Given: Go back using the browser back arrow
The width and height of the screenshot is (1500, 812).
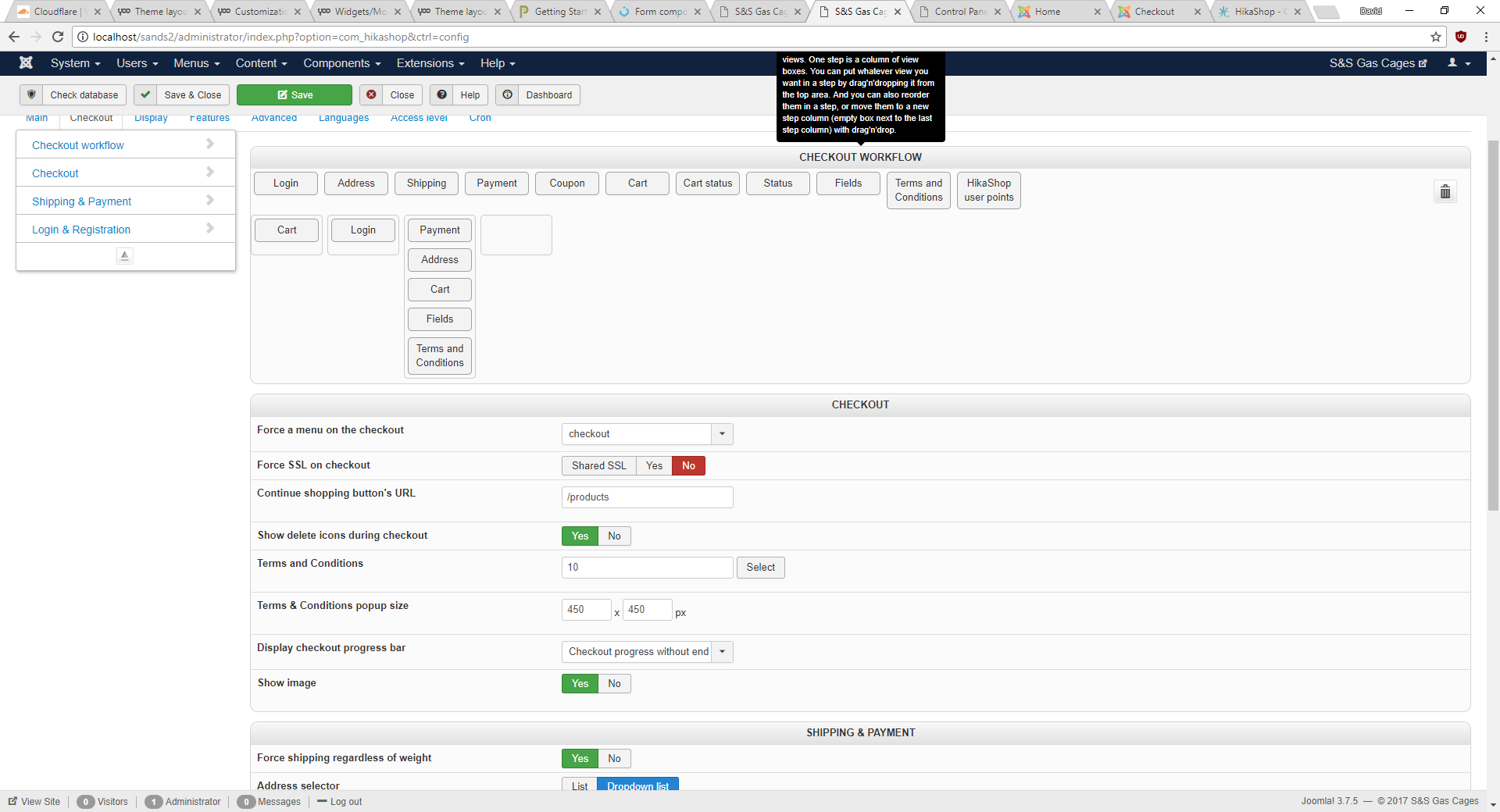Looking at the screenshot, I should [14, 37].
